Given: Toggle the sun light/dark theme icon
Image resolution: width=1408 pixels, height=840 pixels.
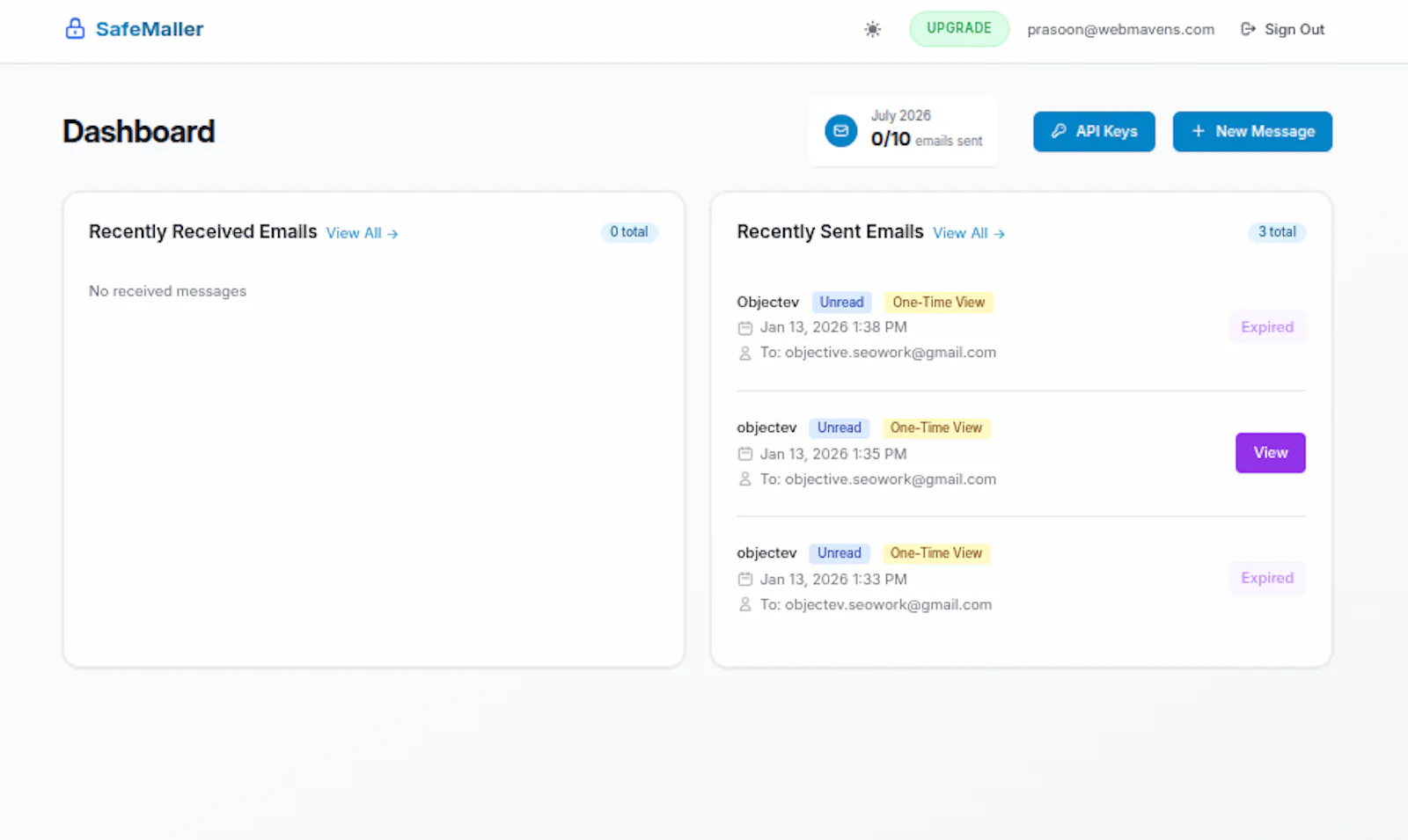Looking at the screenshot, I should coord(872,29).
